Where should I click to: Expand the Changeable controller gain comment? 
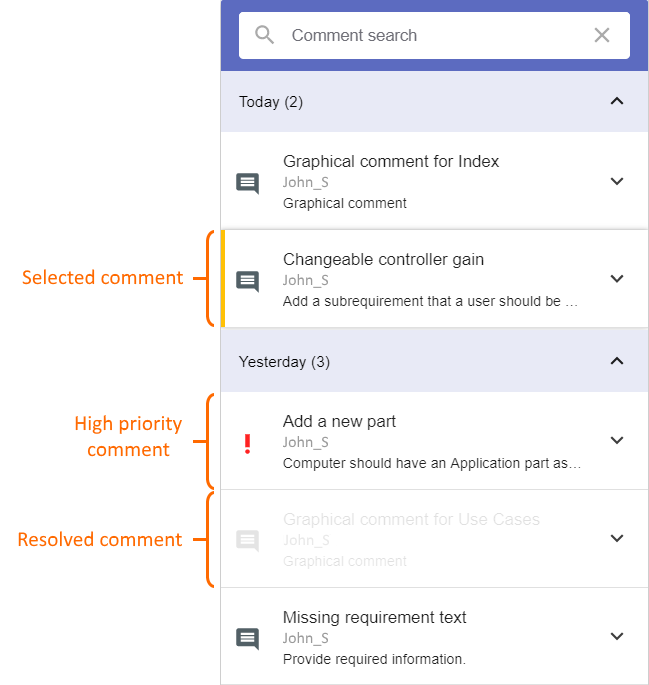click(x=617, y=279)
